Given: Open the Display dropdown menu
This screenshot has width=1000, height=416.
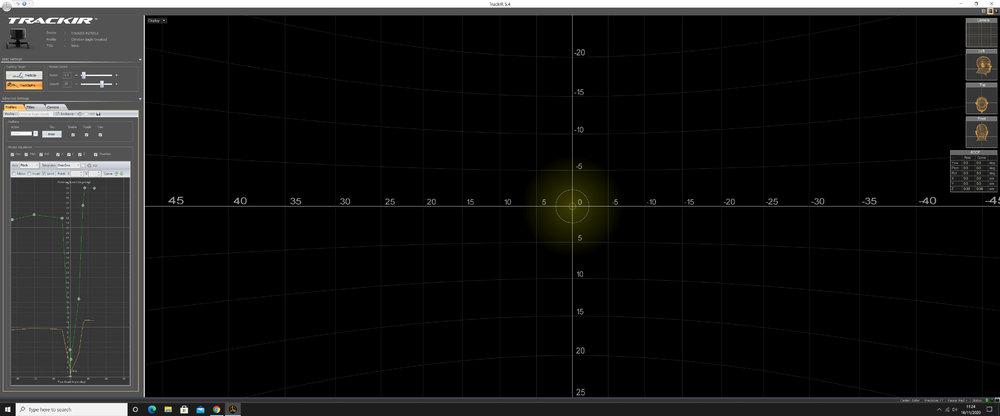Looking at the screenshot, I should [x=157, y=20].
